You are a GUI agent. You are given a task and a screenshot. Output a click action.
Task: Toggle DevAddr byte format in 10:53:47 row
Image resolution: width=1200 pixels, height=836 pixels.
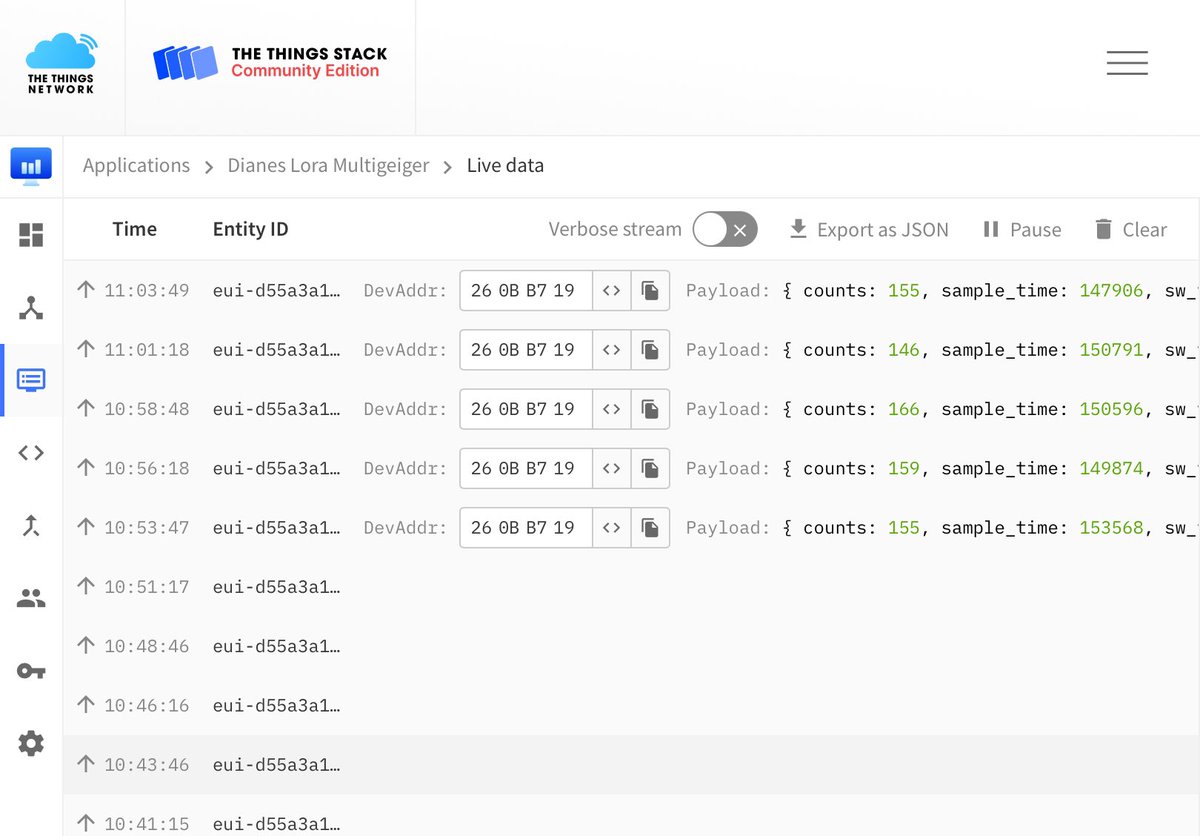pos(611,528)
